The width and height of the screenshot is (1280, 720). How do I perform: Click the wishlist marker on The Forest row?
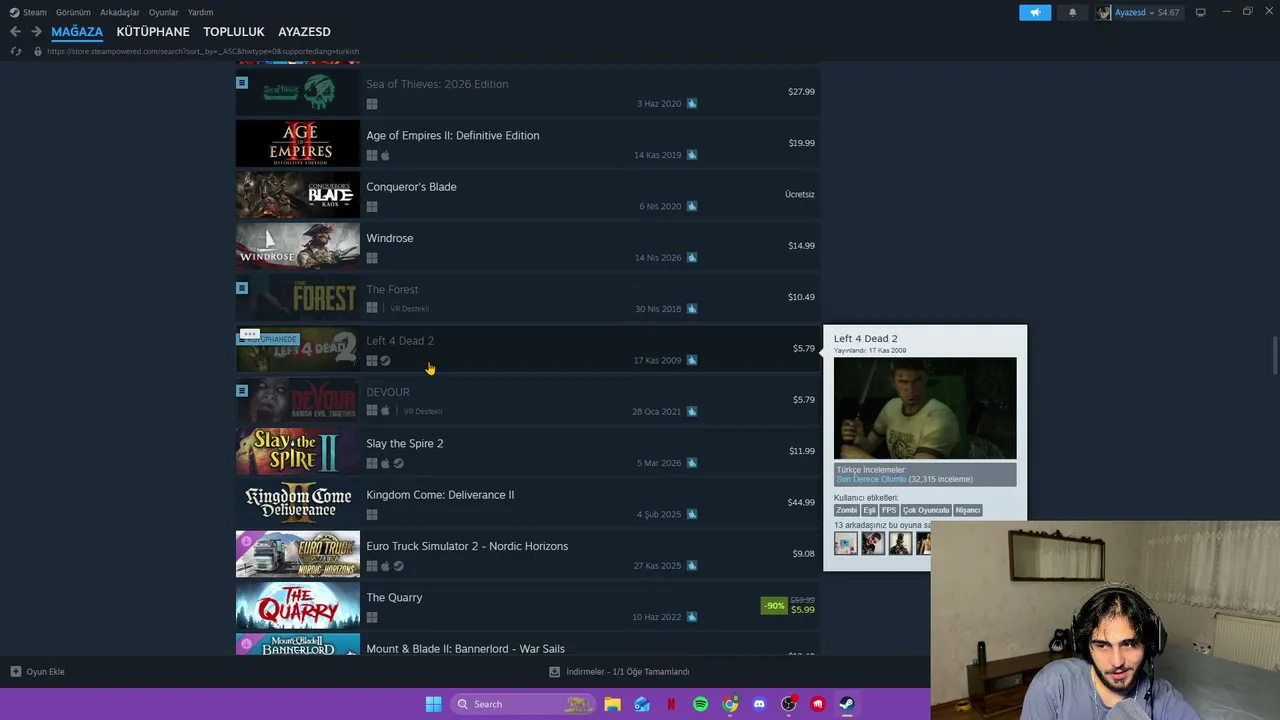242,288
